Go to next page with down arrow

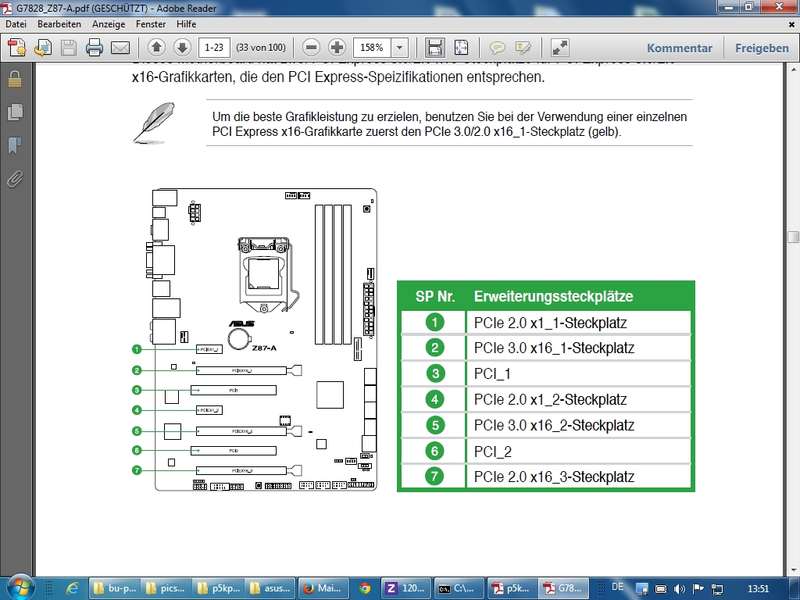182,48
